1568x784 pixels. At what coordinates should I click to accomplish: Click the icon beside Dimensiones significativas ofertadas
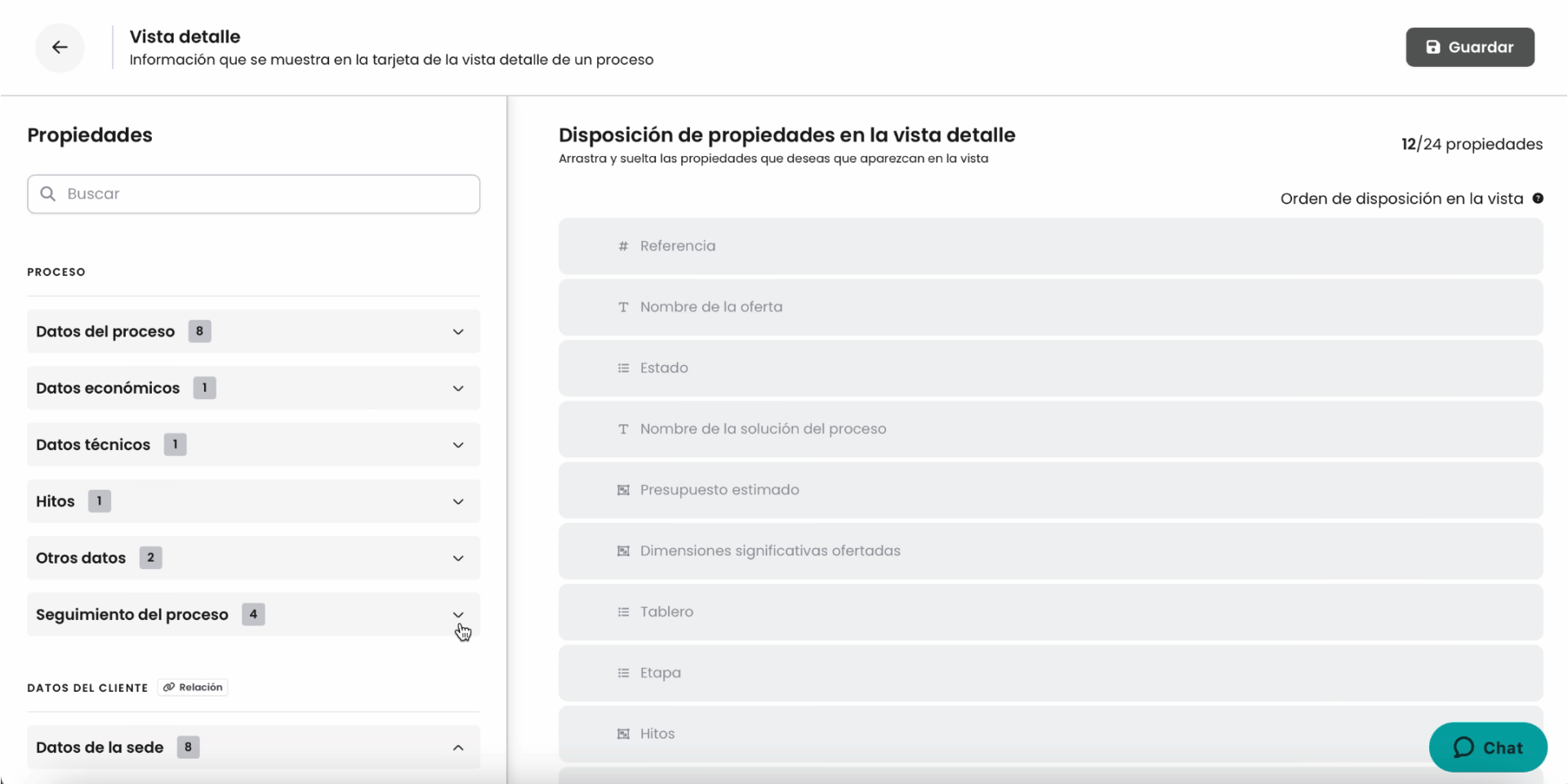(623, 551)
